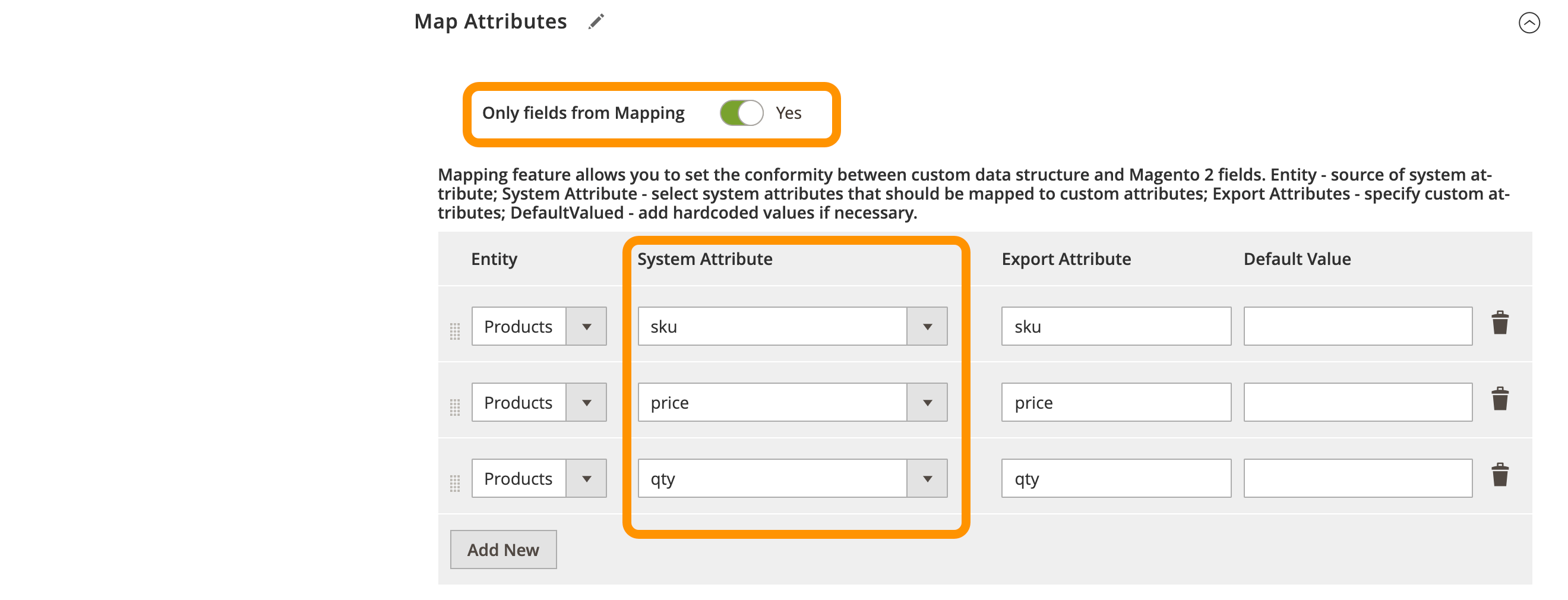1568x600 pixels.
Task: Delete the sku mapping row
Action: click(1501, 323)
